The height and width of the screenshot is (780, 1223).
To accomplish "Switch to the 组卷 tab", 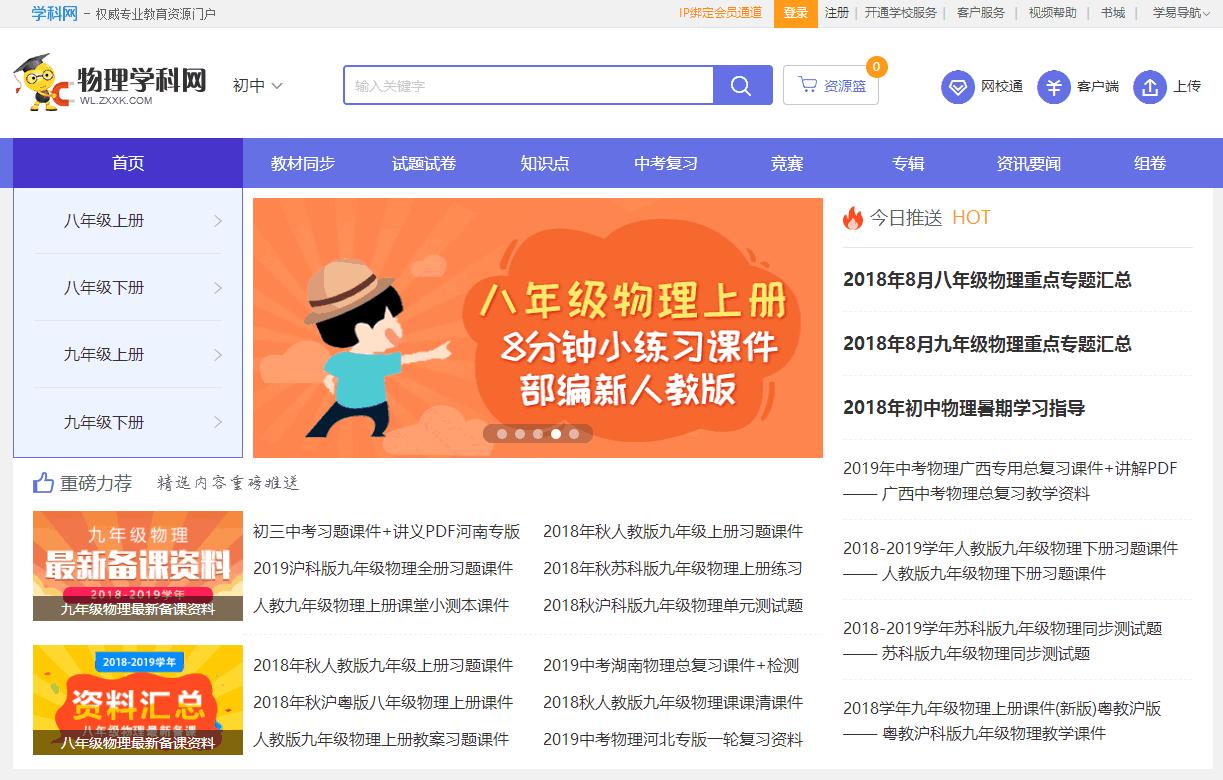I will tap(1149, 163).
